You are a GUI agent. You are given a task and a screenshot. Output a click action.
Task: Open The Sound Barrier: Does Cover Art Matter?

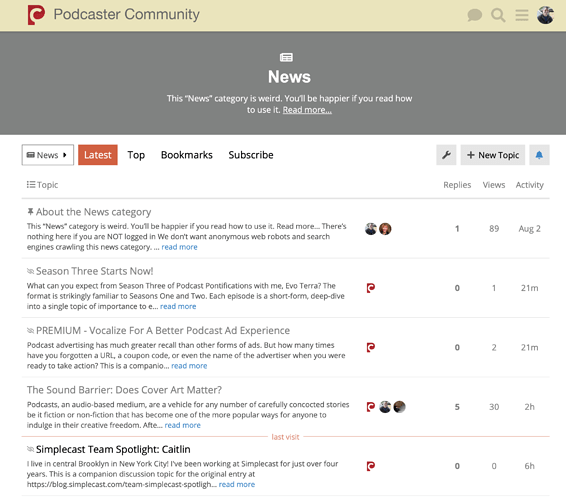[x=124, y=390]
